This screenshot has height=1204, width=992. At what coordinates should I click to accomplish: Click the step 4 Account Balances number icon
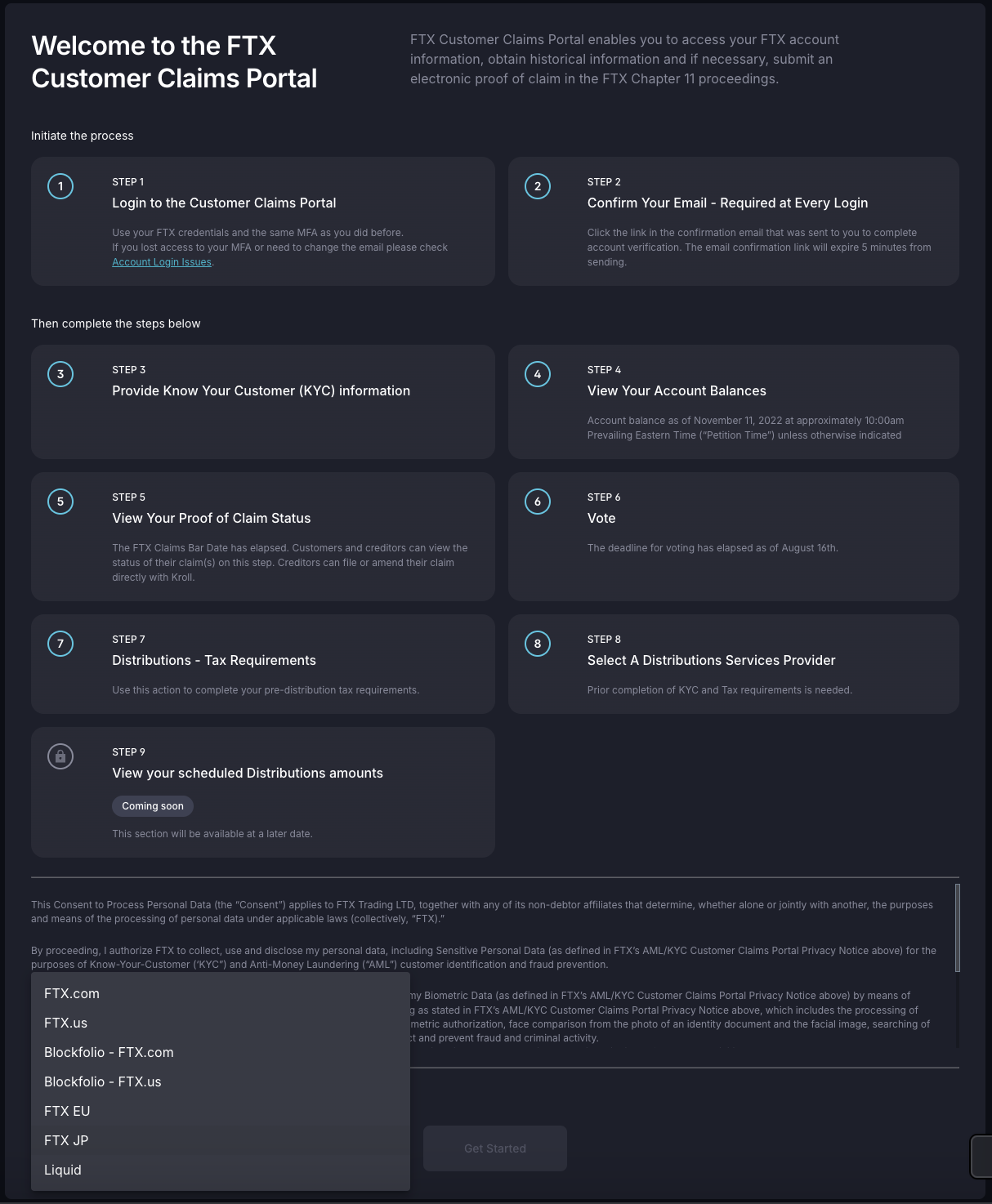click(537, 374)
